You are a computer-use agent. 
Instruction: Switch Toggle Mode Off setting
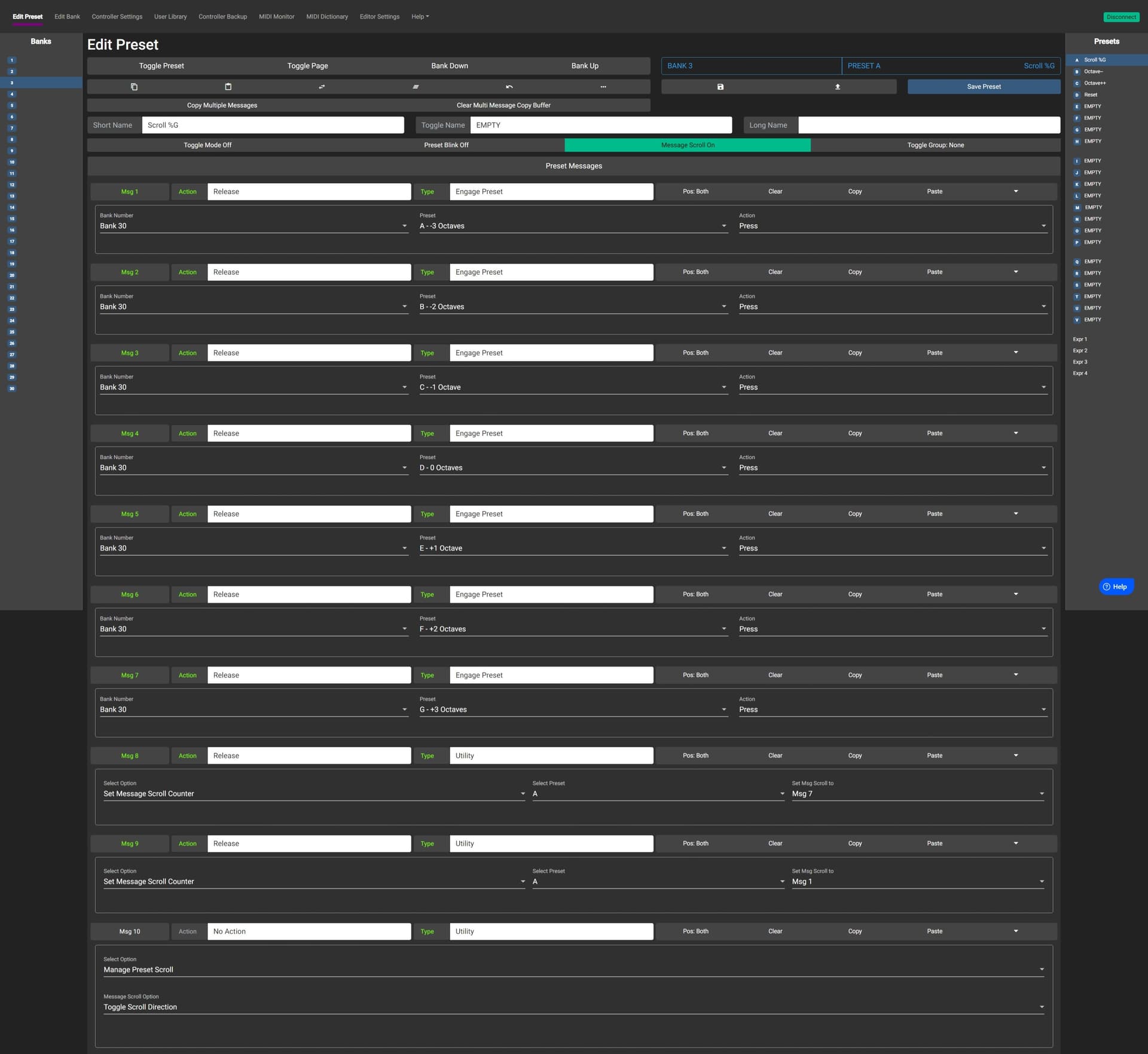click(207, 145)
